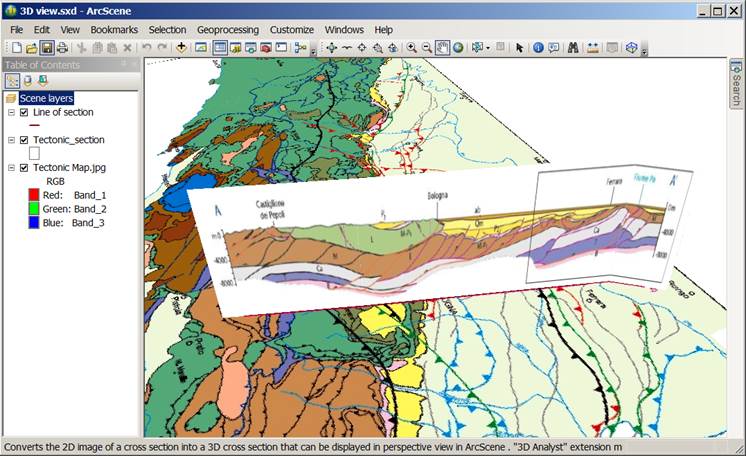
Task: Click the Paste toolbar icon
Action: pyautogui.click(x=112, y=48)
